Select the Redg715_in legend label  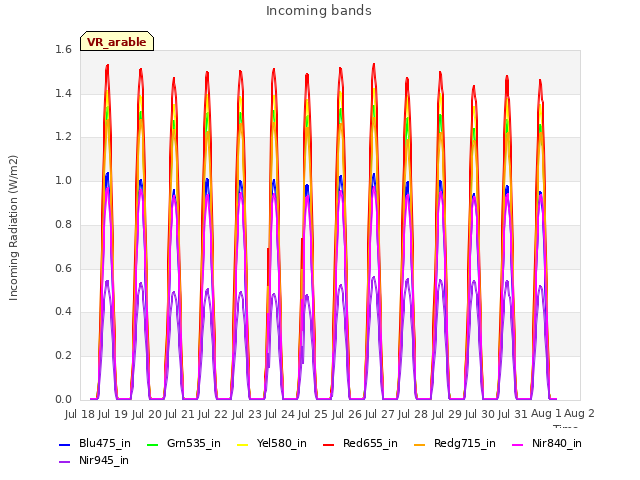(465, 444)
